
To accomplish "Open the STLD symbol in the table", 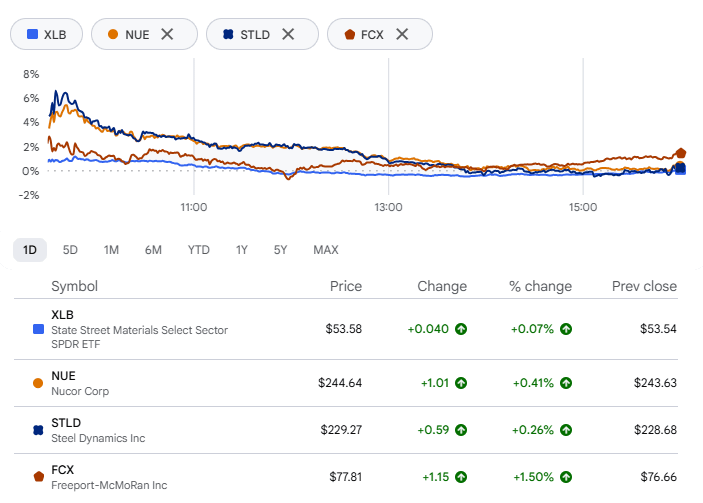I will point(66,423).
